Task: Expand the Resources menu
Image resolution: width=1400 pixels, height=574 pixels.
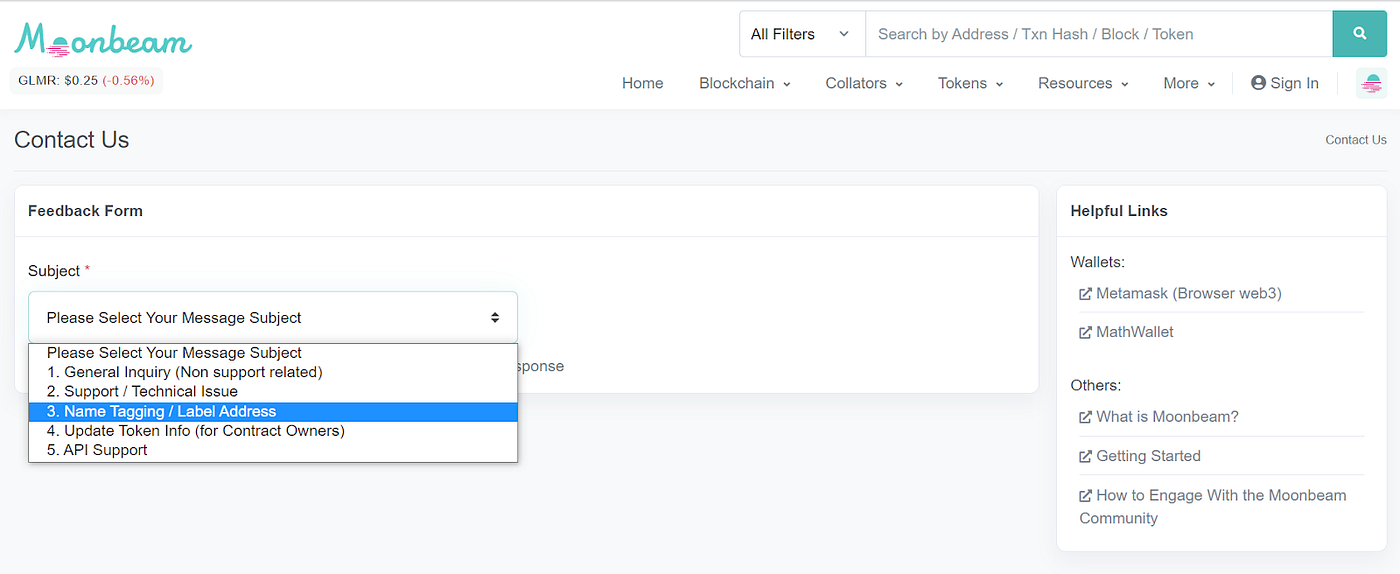Action: tap(1083, 83)
